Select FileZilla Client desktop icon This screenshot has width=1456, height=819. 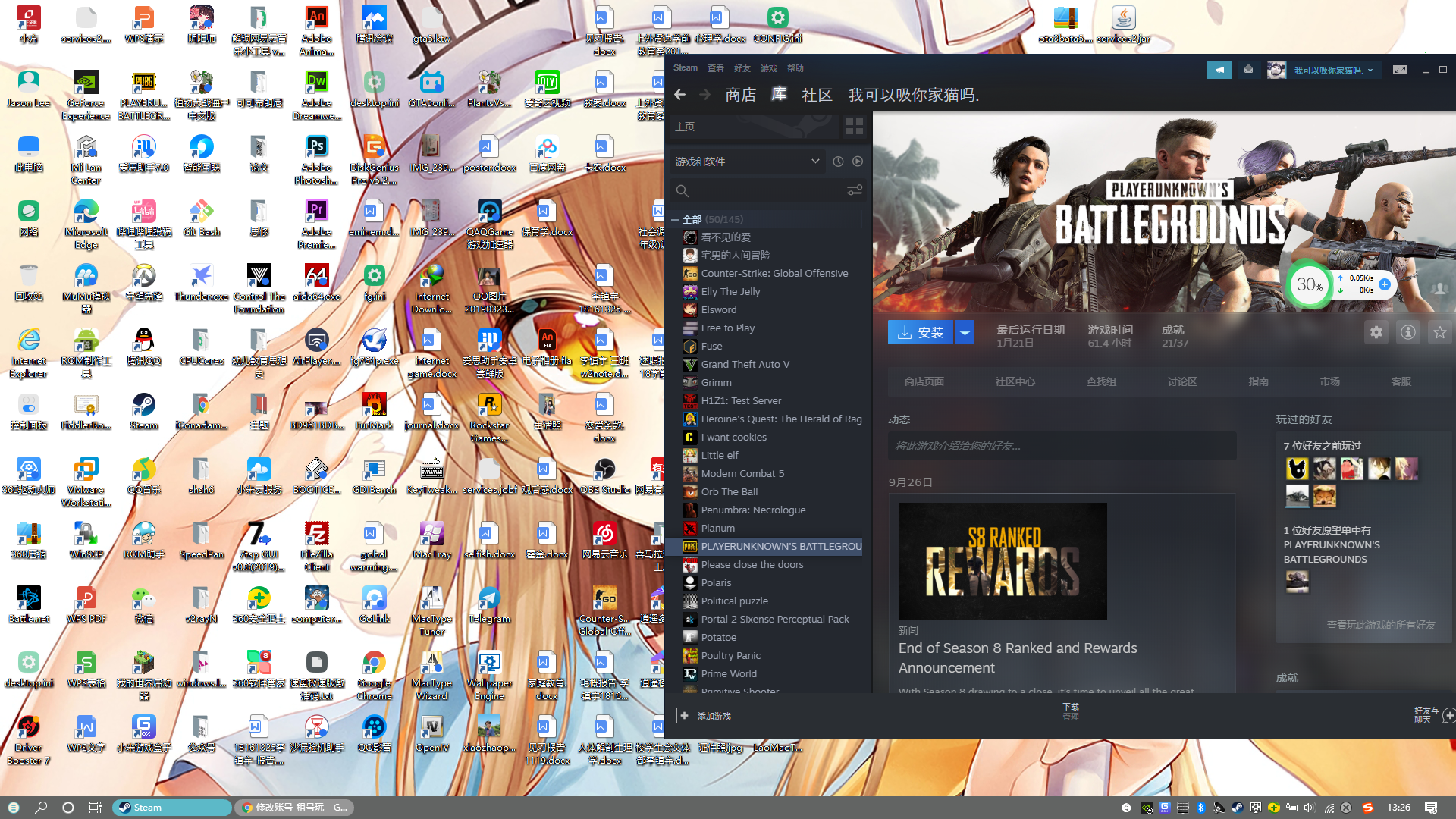coord(316,546)
